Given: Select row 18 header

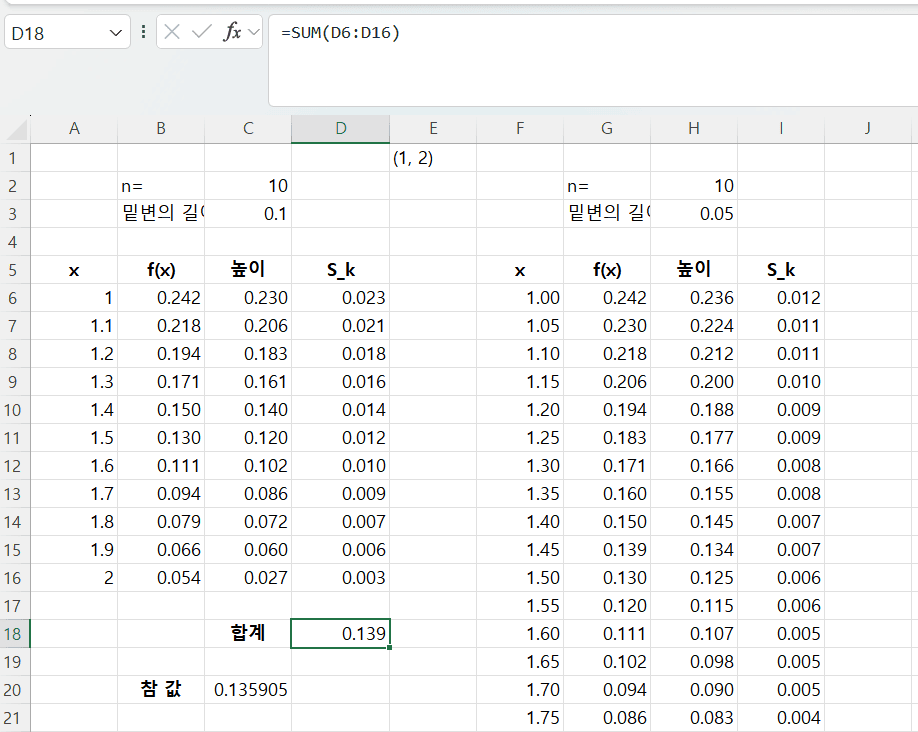Looking at the screenshot, I should 15,634.
